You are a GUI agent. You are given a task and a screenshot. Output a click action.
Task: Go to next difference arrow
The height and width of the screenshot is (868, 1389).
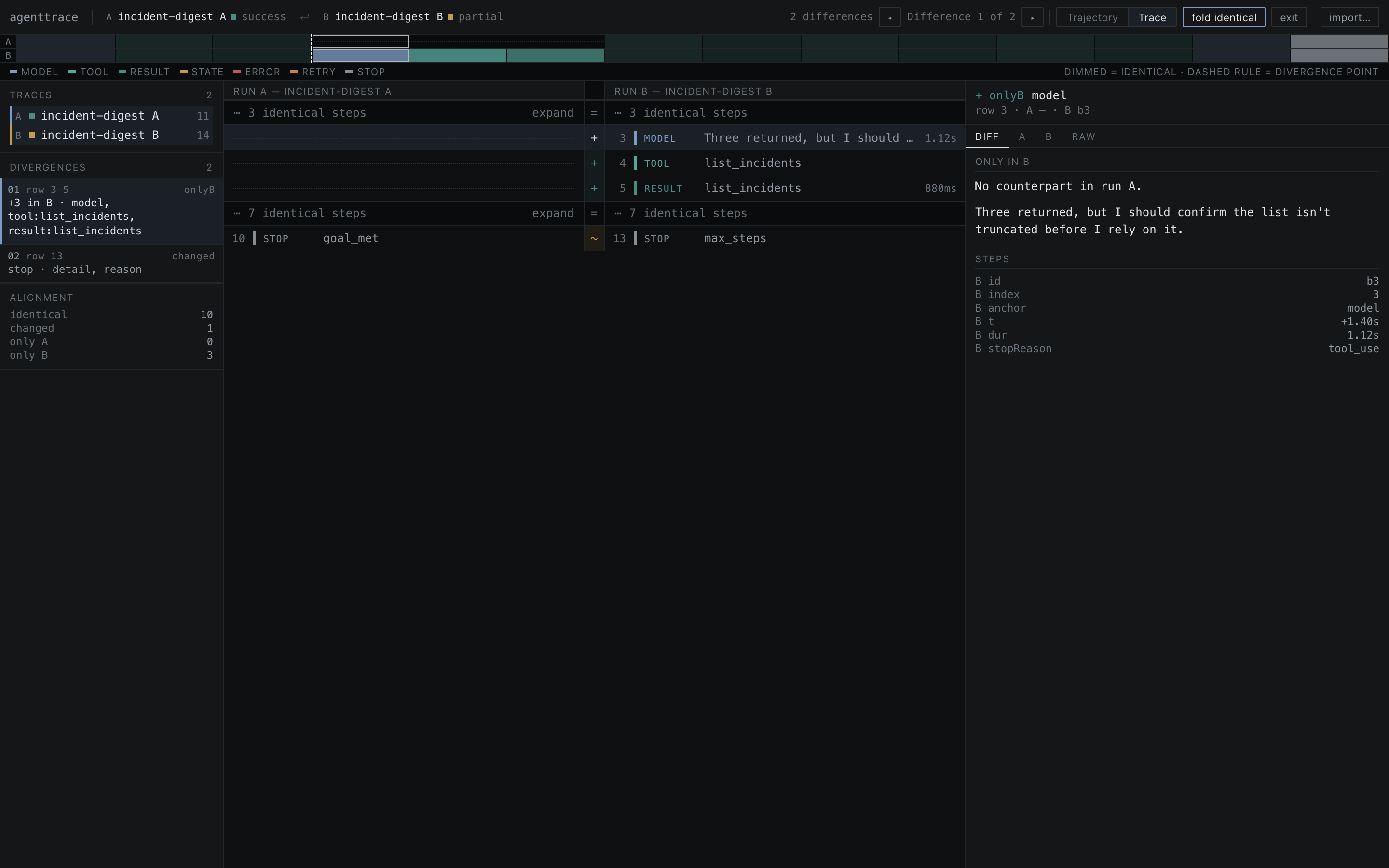1032,17
